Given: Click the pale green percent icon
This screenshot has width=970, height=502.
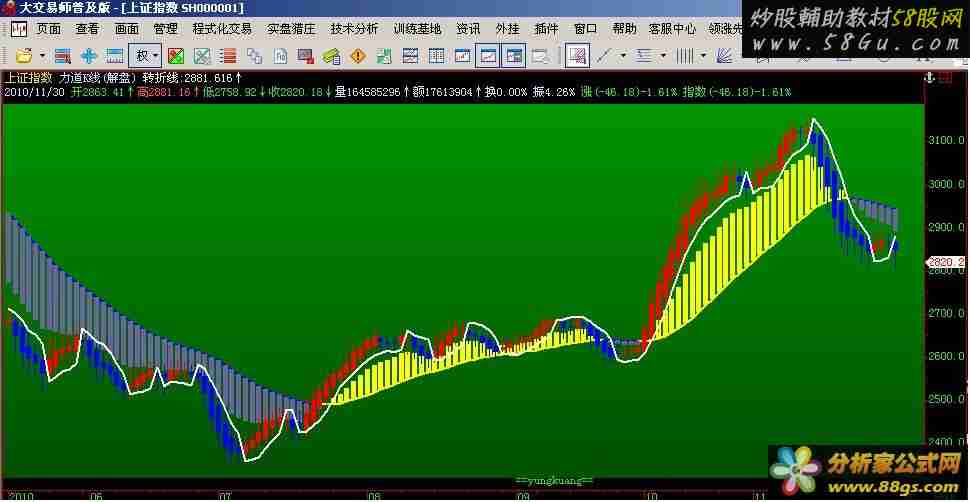Looking at the screenshot, I should 202,56.
